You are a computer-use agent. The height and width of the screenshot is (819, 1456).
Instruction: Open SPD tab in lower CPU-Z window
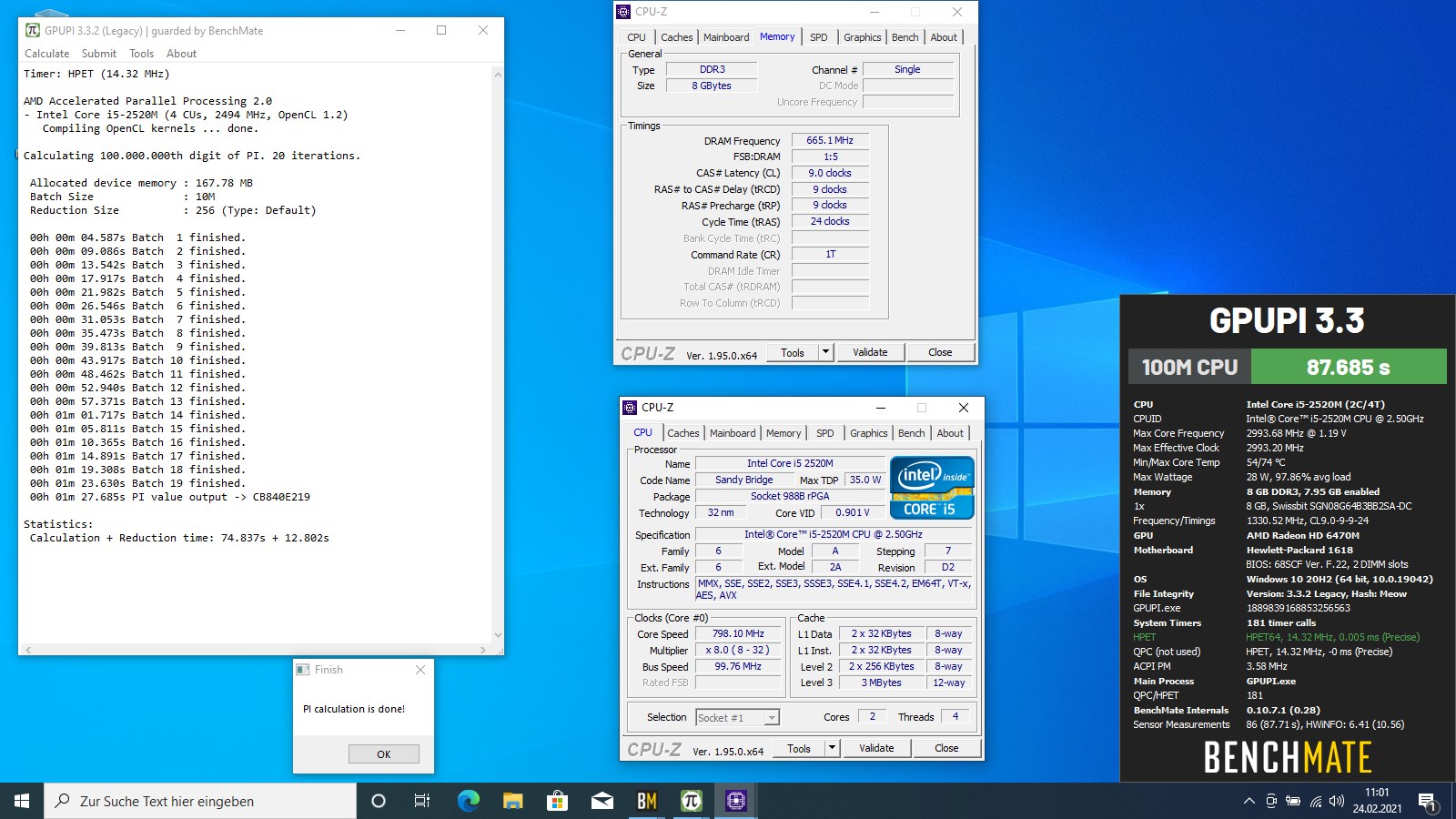[x=825, y=433]
